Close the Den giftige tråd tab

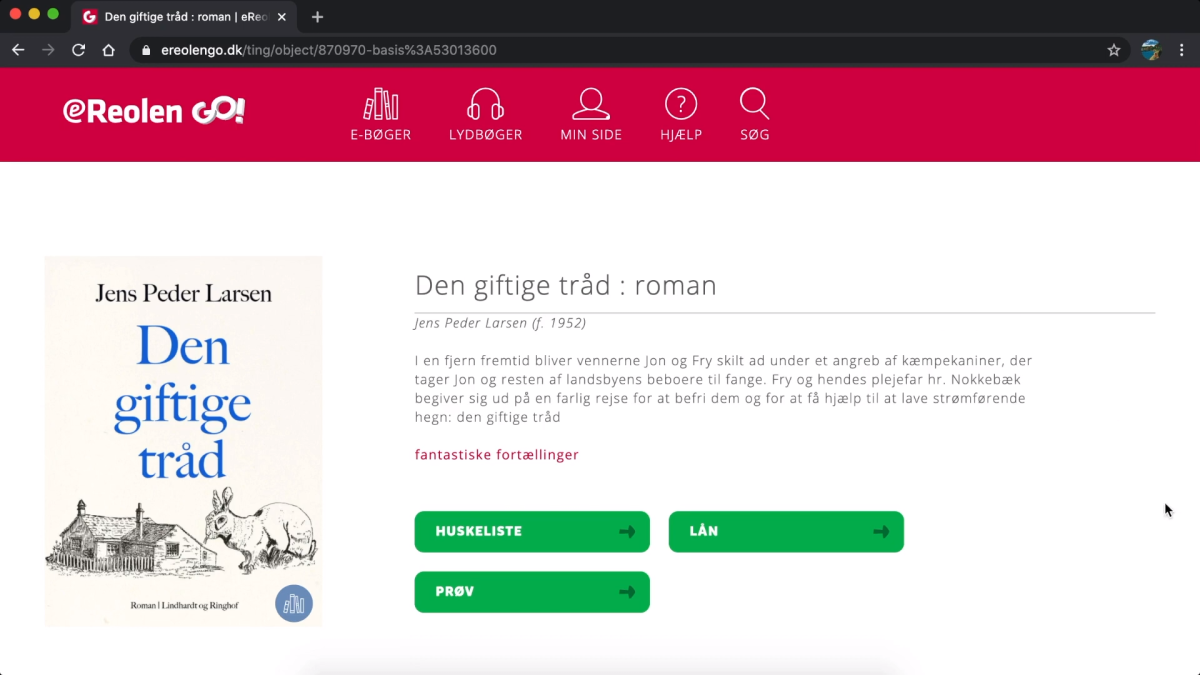pyautogui.click(x=282, y=17)
